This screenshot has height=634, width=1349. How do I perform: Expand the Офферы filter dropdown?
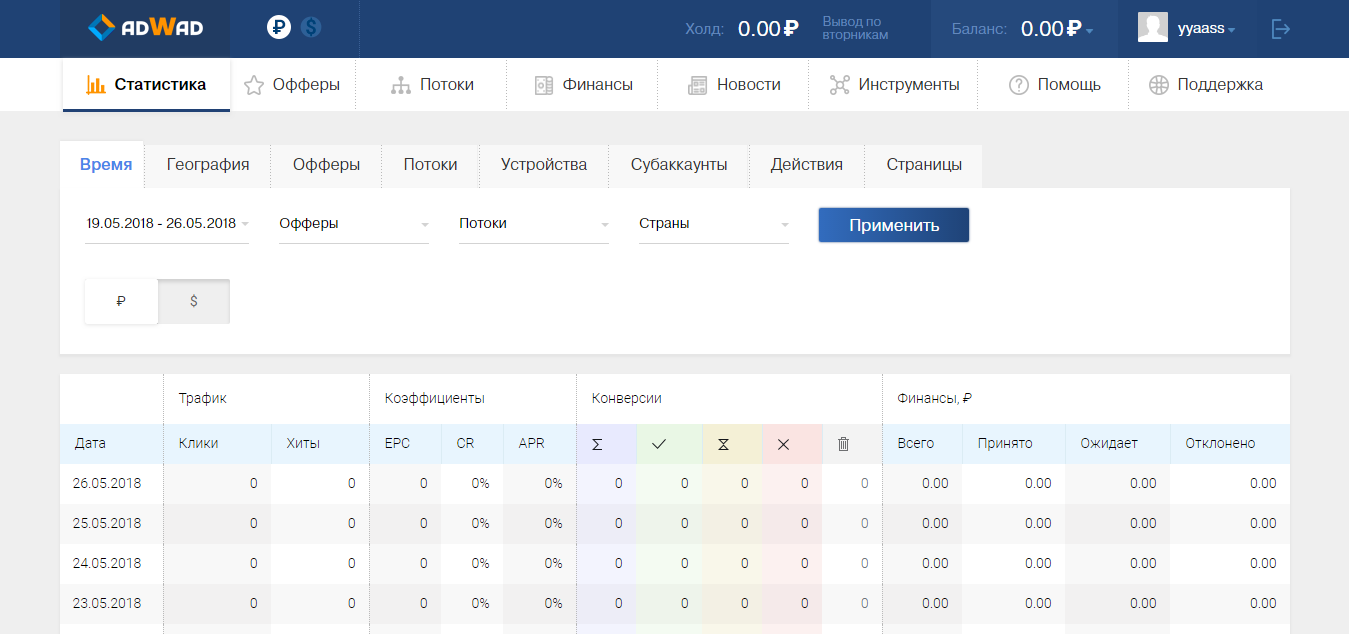coord(354,224)
